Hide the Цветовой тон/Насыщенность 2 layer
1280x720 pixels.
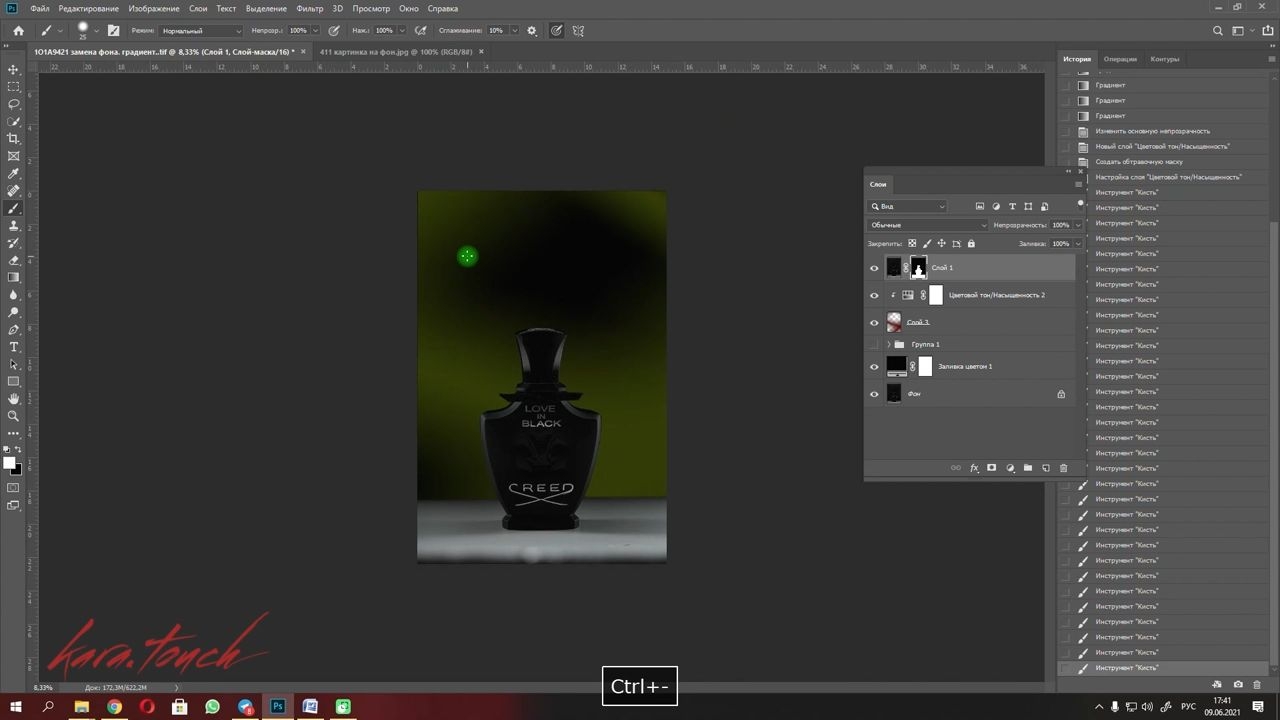click(x=874, y=295)
